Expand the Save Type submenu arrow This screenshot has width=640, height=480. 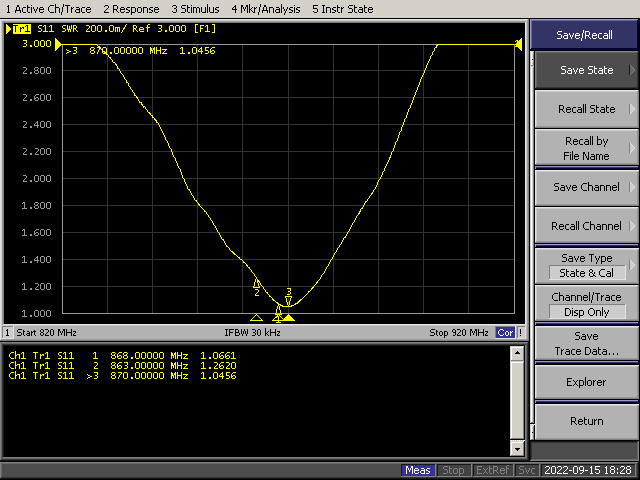coord(632,265)
